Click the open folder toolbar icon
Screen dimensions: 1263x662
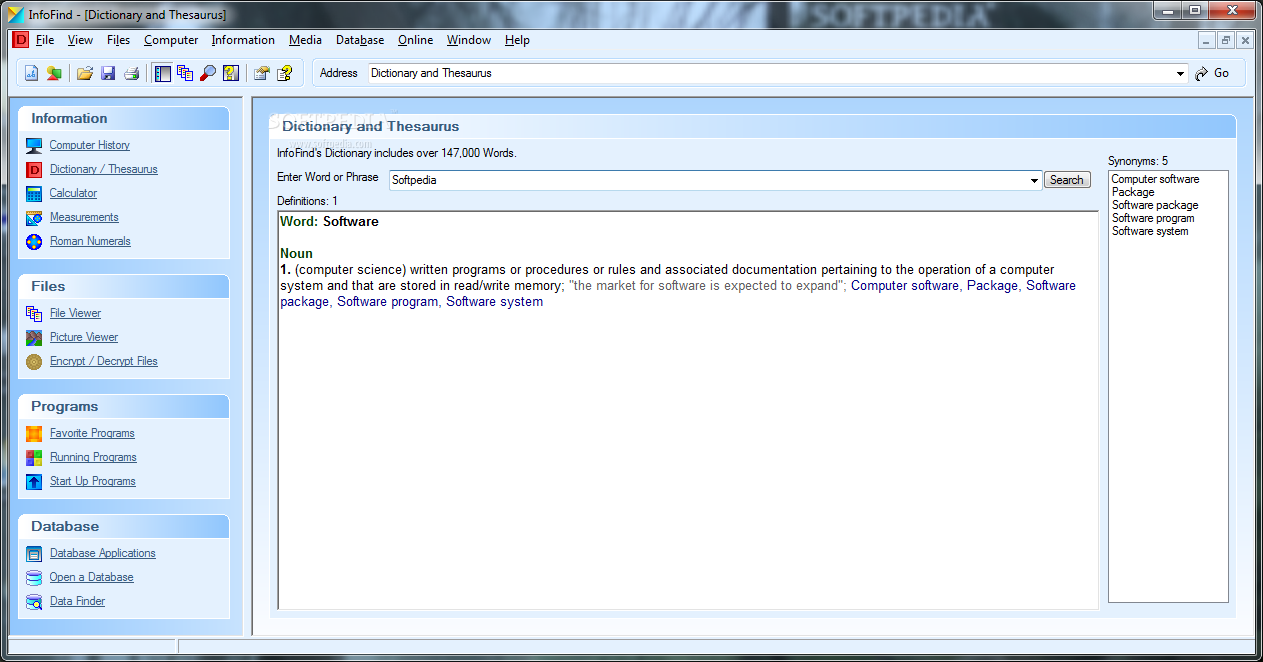tap(85, 73)
